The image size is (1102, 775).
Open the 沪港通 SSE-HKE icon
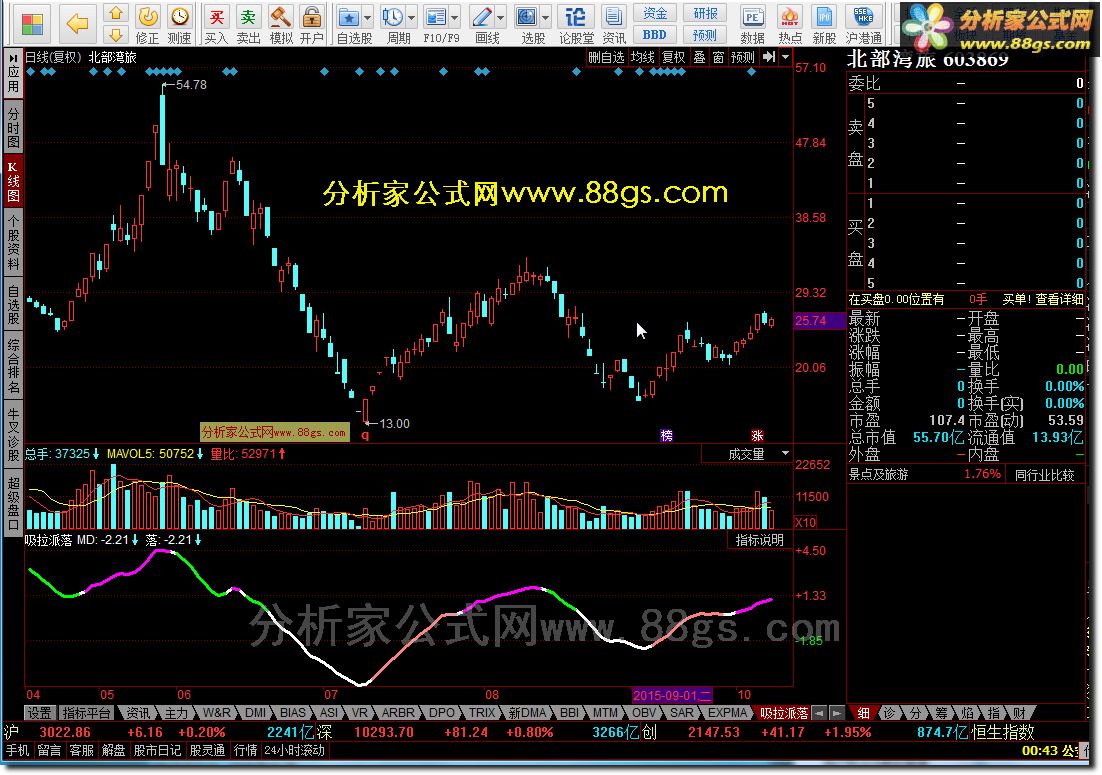click(864, 25)
